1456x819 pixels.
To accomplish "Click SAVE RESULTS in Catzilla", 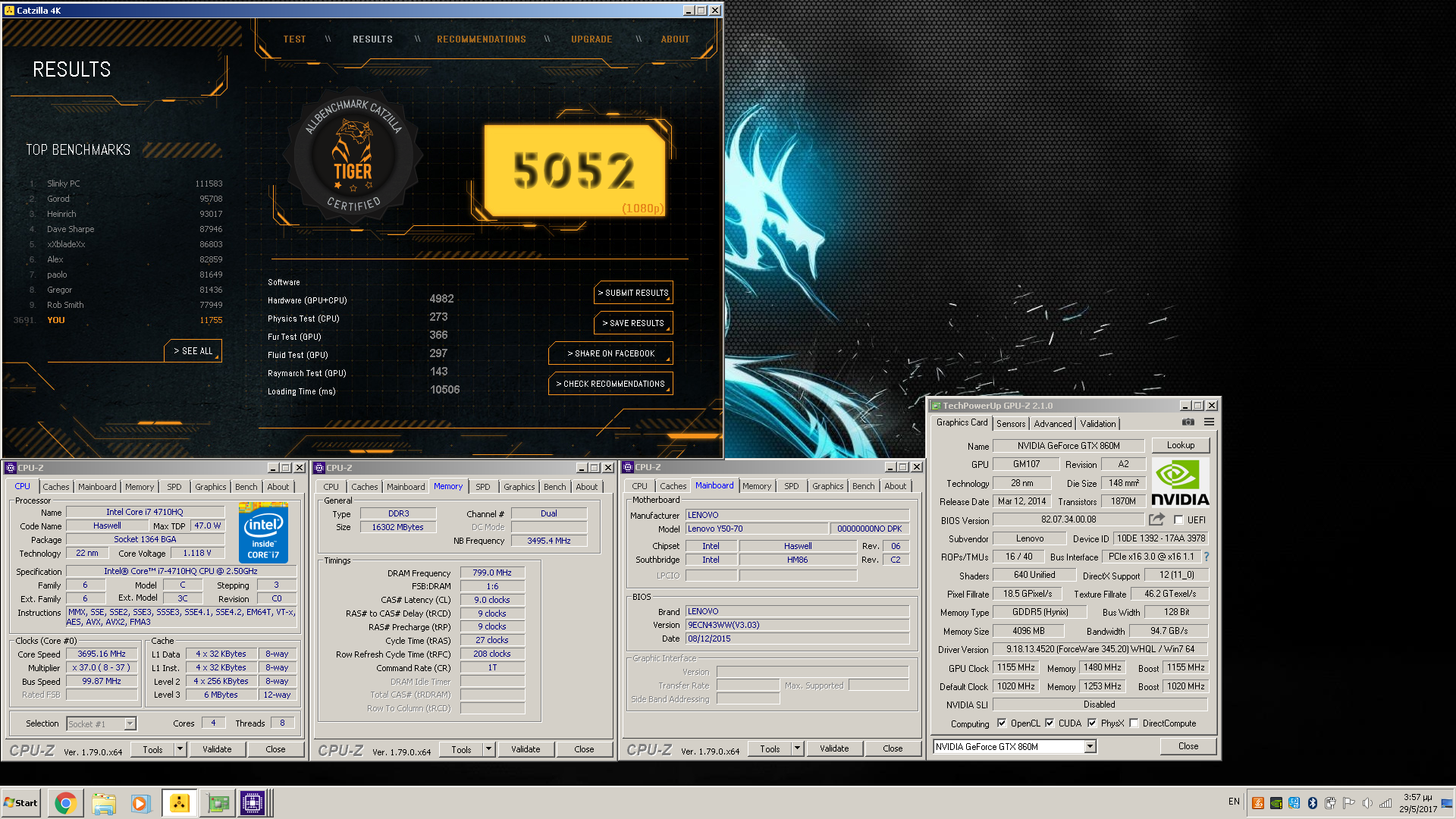I will pos(633,323).
